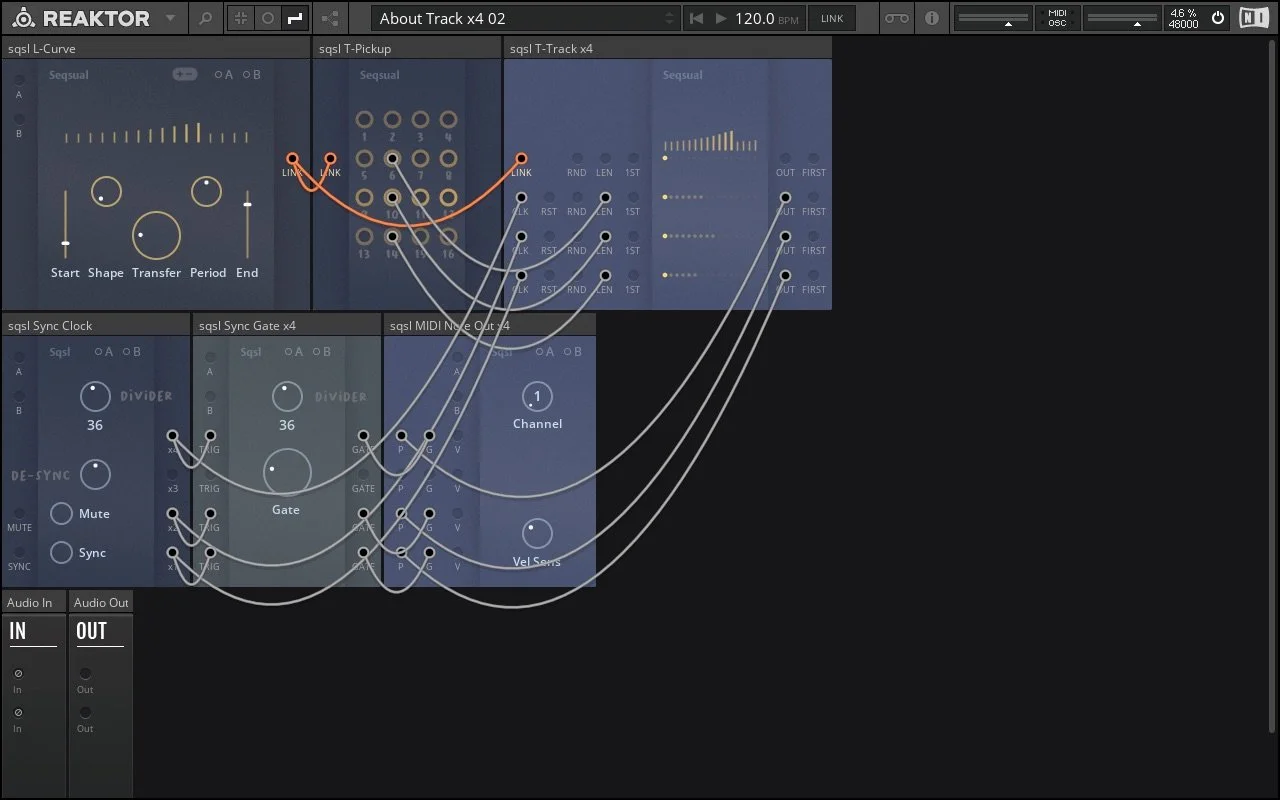Start playback with the play button
Image resolution: width=1280 pixels, height=800 pixels.
point(721,18)
